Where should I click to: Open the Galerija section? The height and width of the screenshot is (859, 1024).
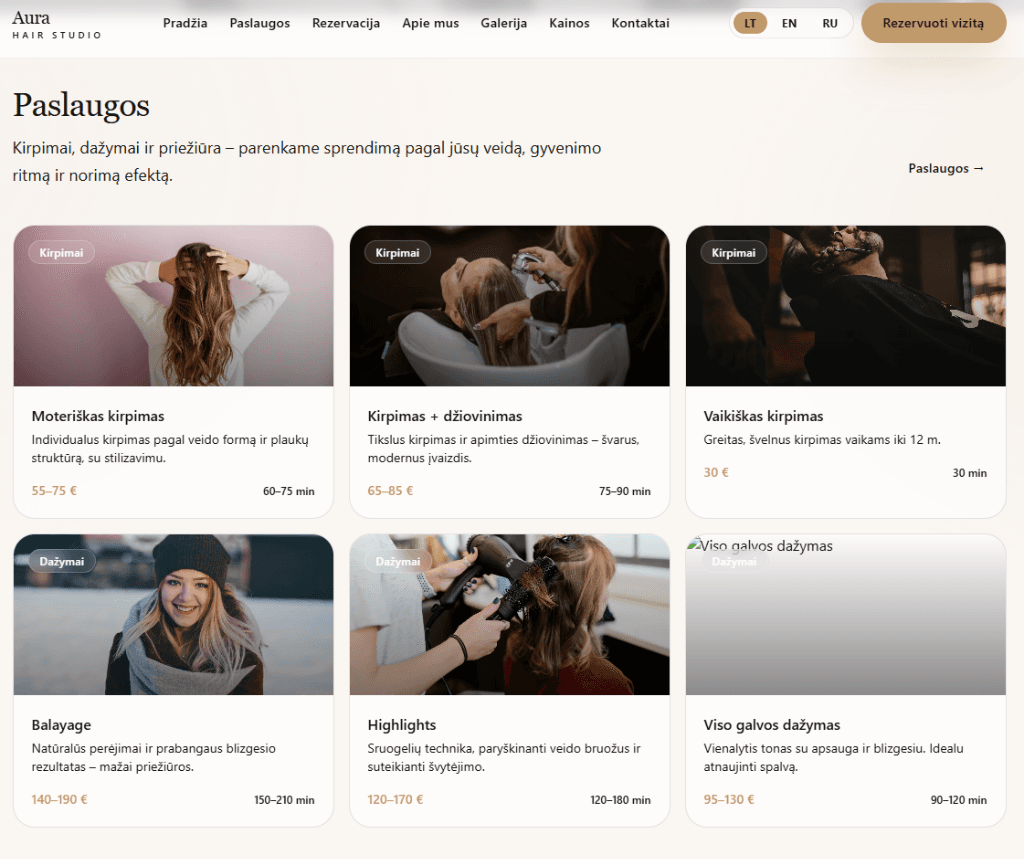click(503, 23)
